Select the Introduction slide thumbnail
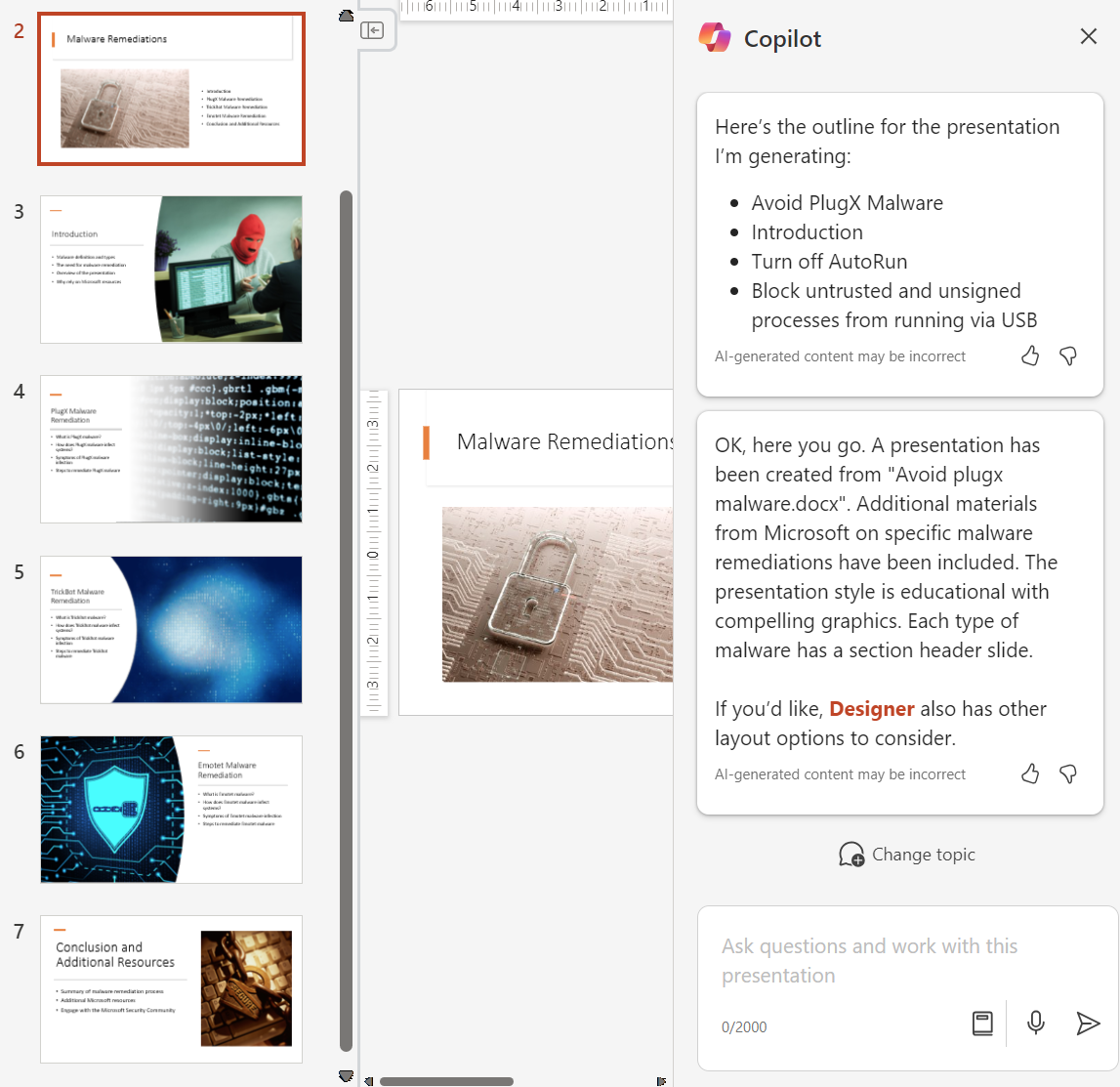 coord(171,269)
